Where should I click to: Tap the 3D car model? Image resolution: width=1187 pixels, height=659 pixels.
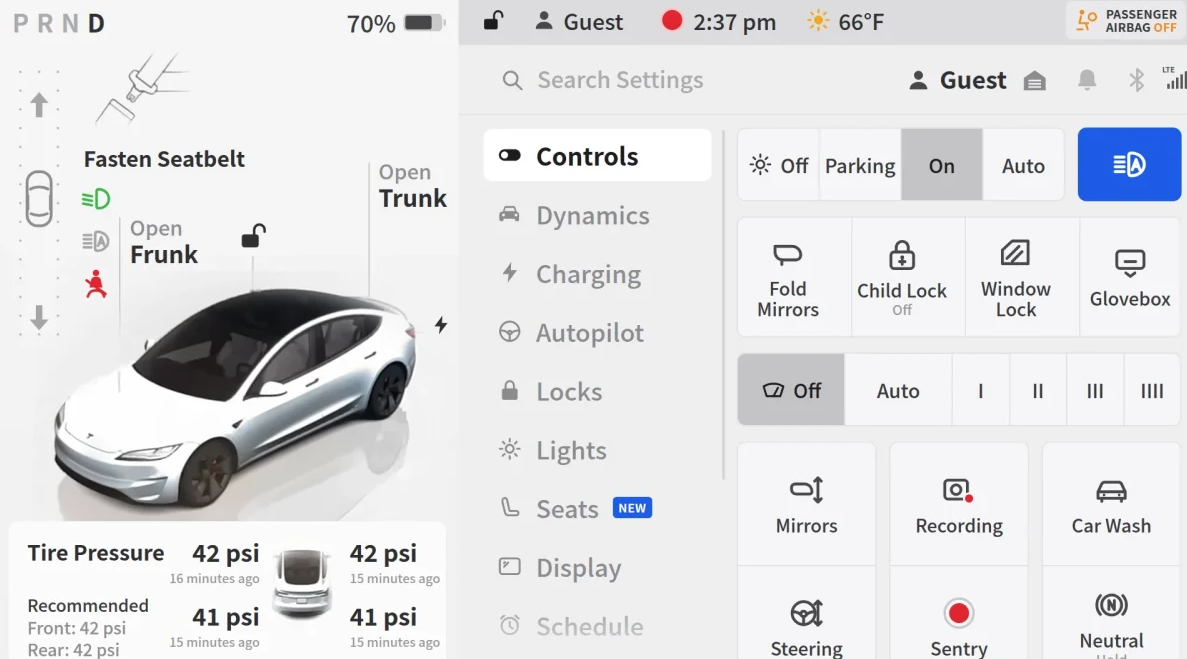[235, 399]
